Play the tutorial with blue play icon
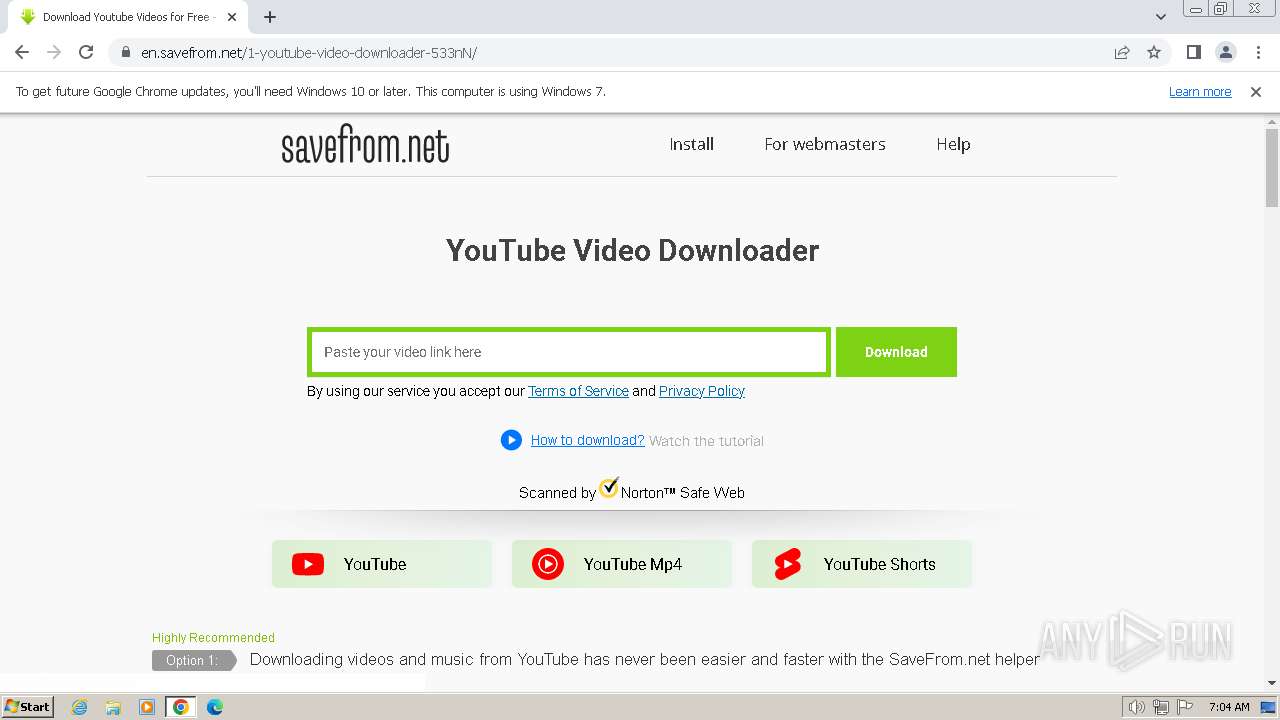1280x720 pixels. click(511, 440)
